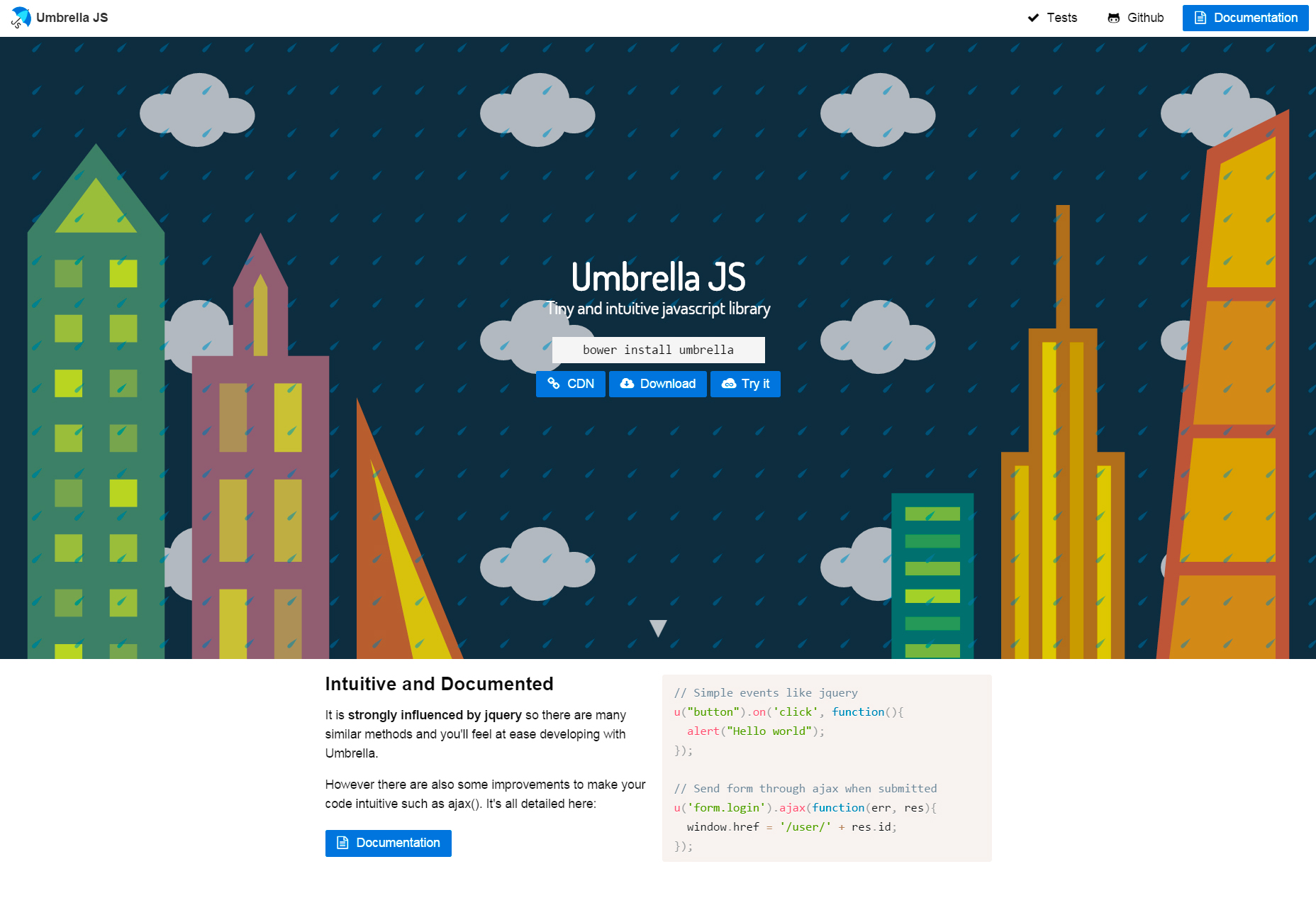Click the down arrow to scroll page

point(658,629)
